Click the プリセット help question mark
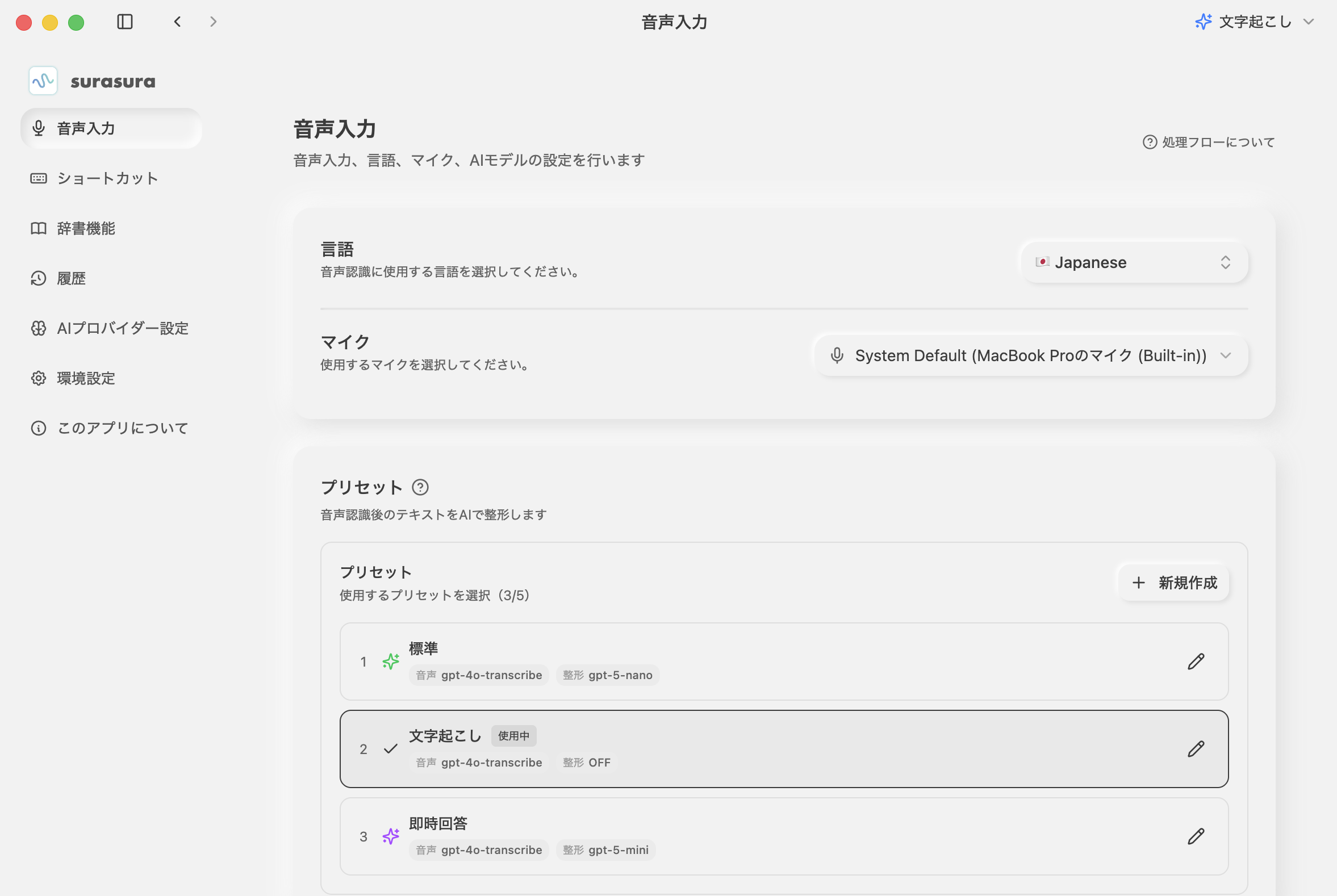Viewport: 1337px width, 896px height. 421,487
